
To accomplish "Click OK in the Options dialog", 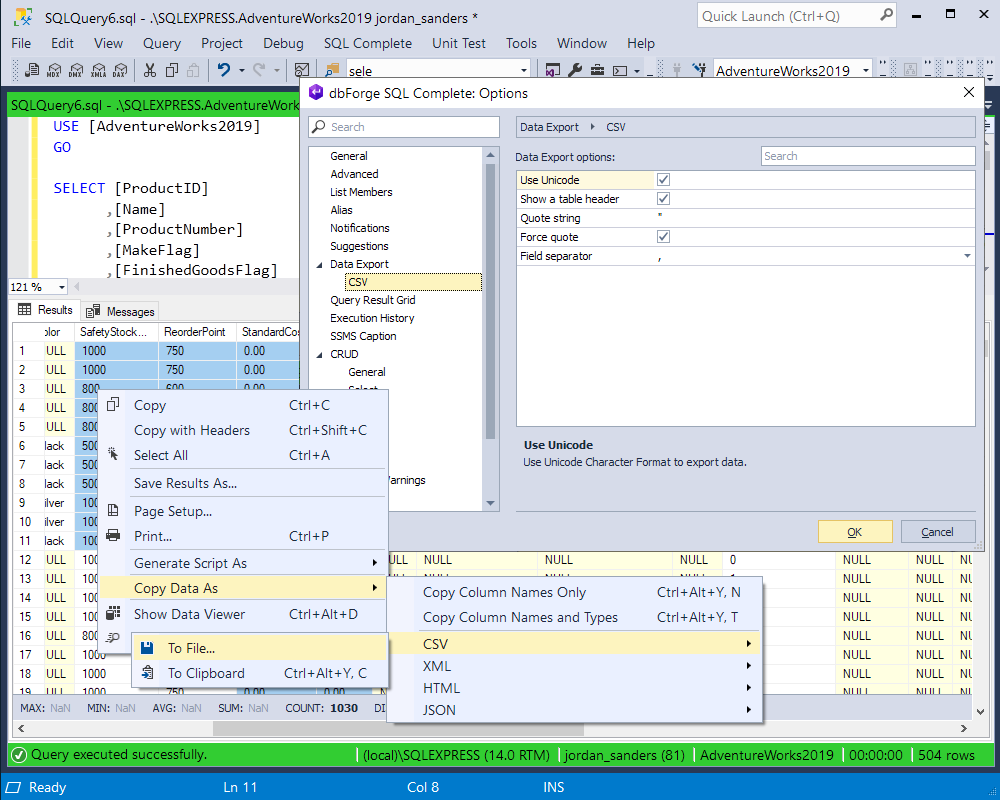I will click(x=855, y=531).
